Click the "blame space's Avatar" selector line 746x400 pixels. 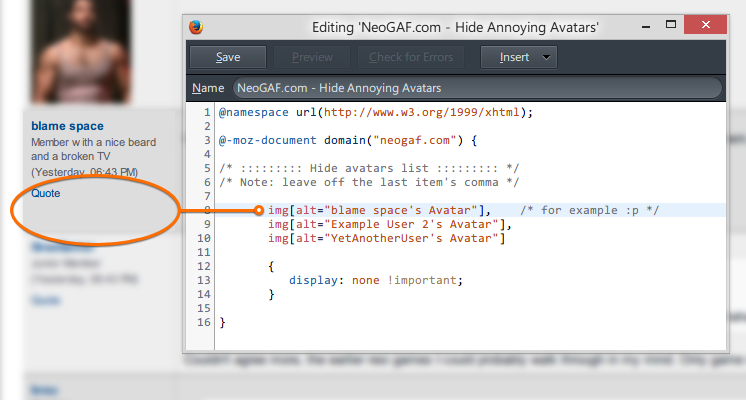point(379,210)
